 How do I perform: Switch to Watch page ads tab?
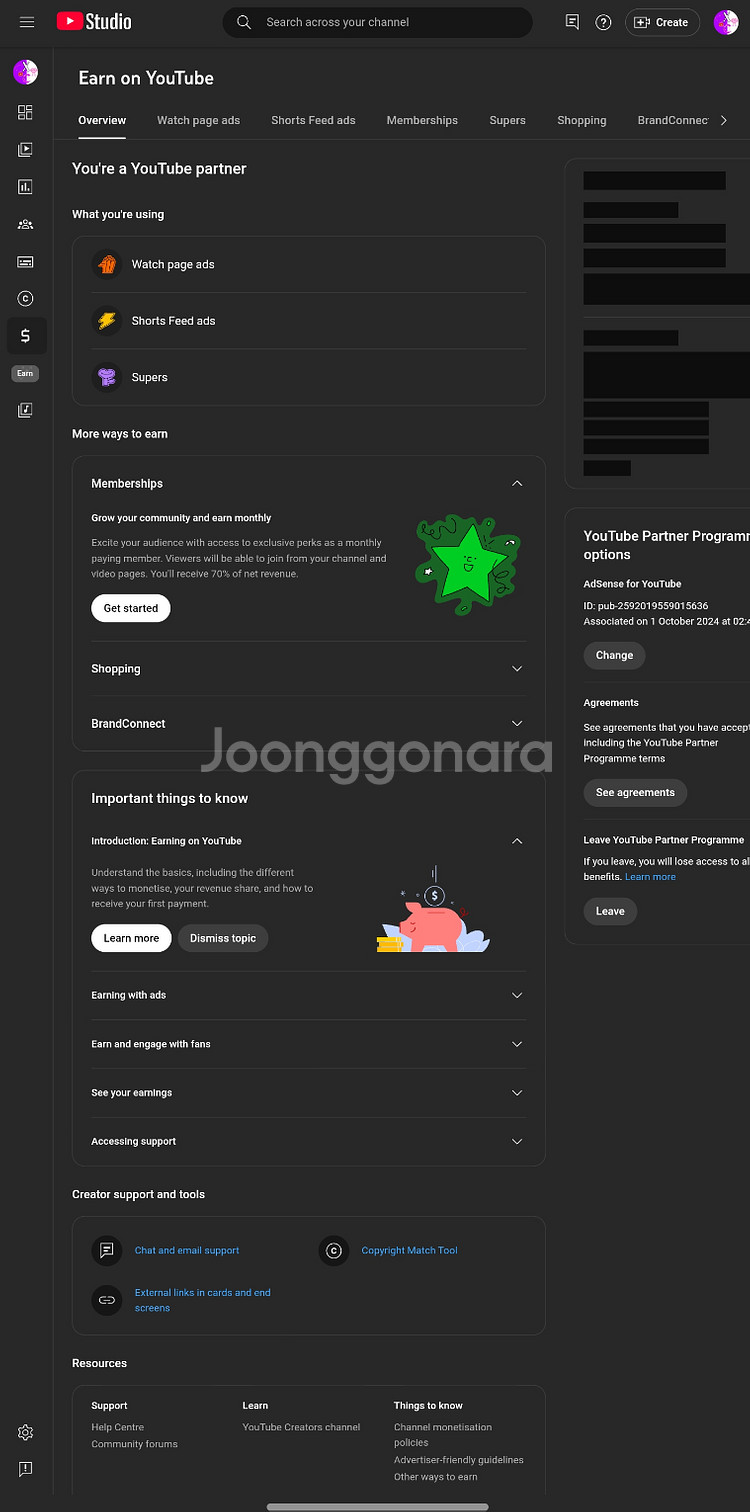point(198,120)
